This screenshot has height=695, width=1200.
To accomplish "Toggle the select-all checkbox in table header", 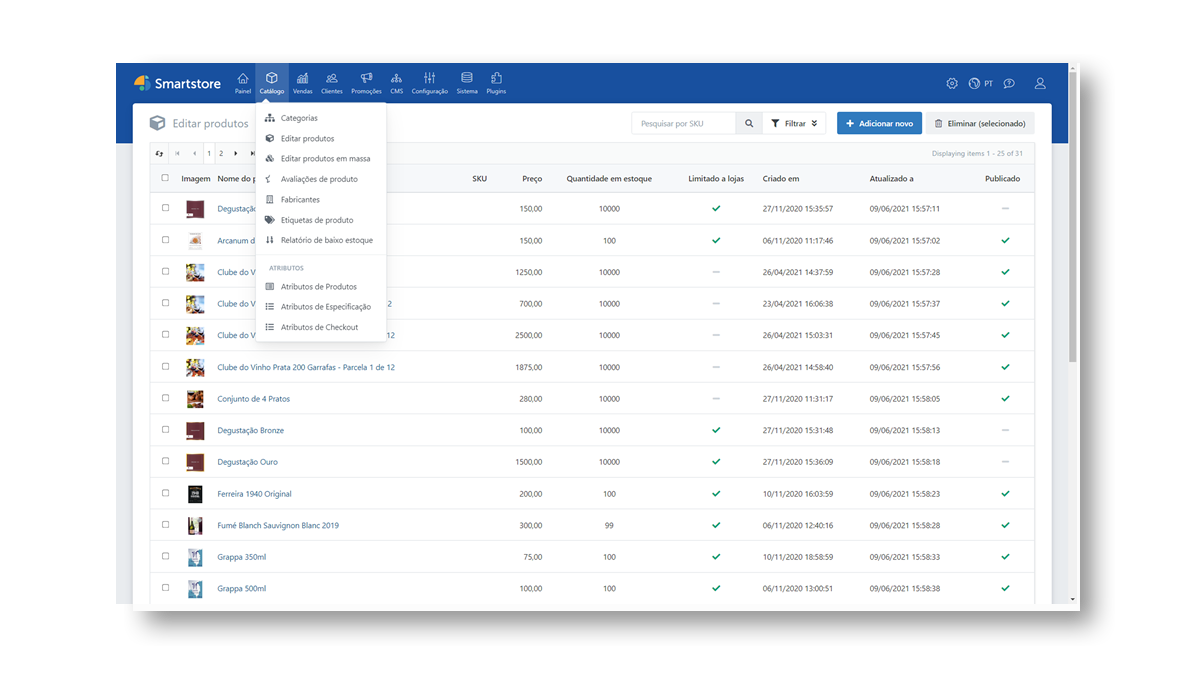I will [x=166, y=178].
